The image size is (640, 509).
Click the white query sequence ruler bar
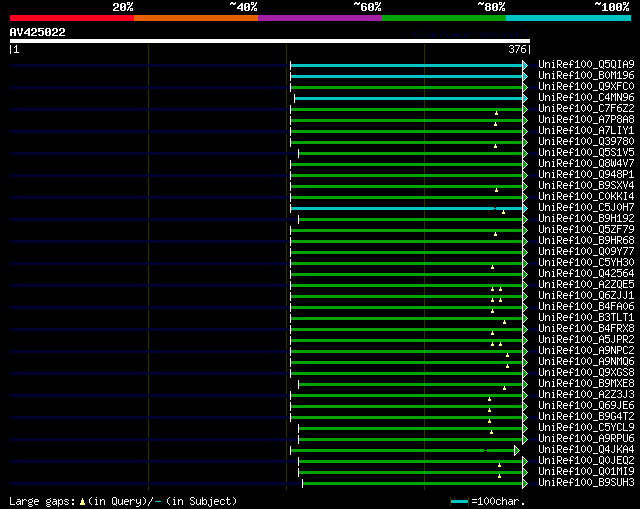point(270,41)
